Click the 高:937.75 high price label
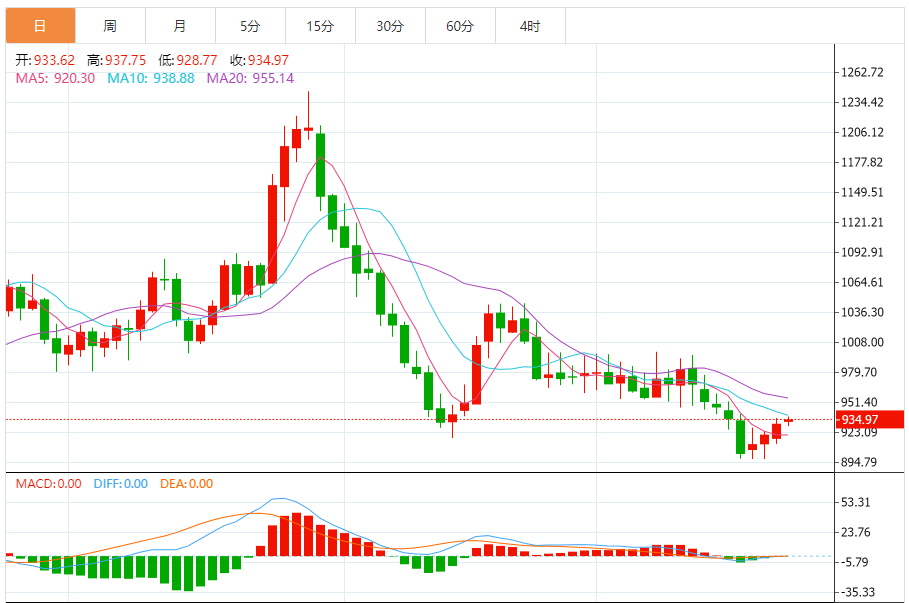The image size is (909, 603). [x=117, y=60]
